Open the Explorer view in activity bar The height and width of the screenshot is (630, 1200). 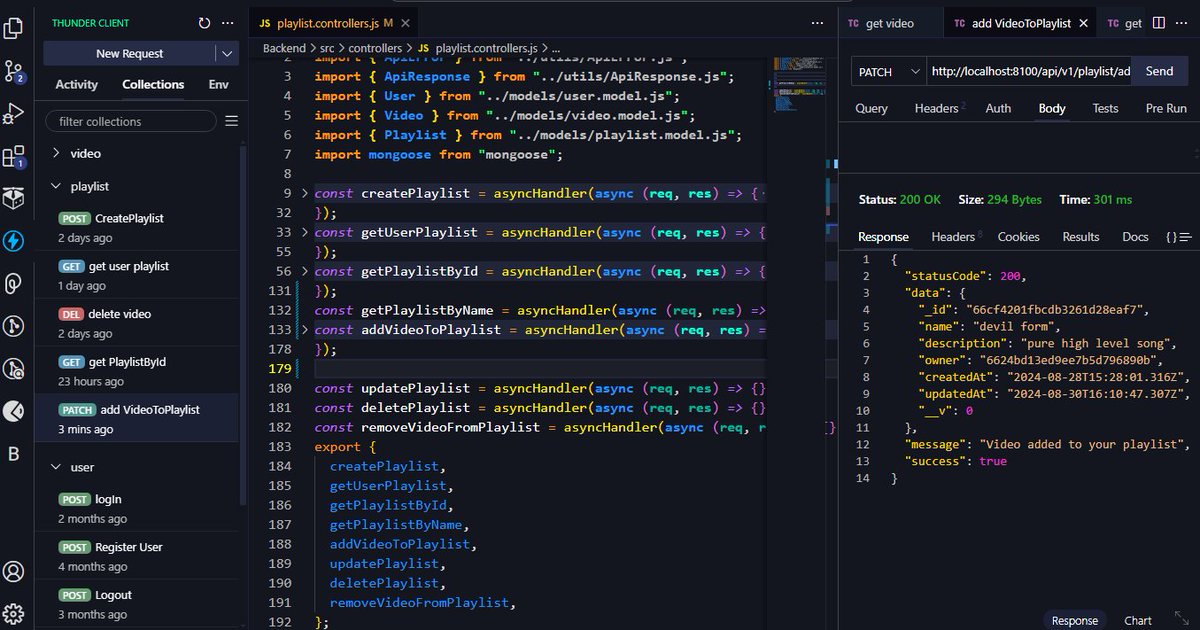(x=14, y=28)
